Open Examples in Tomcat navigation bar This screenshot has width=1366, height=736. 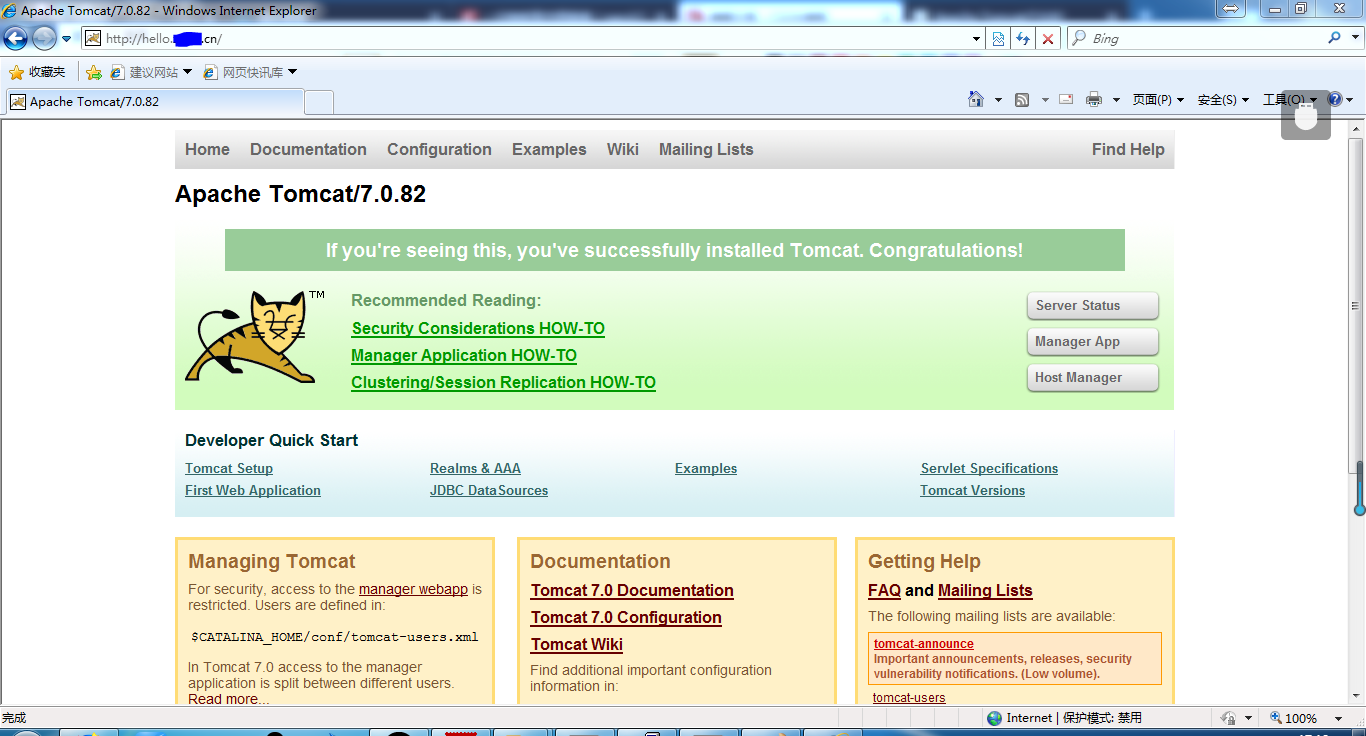coord(549,149)
